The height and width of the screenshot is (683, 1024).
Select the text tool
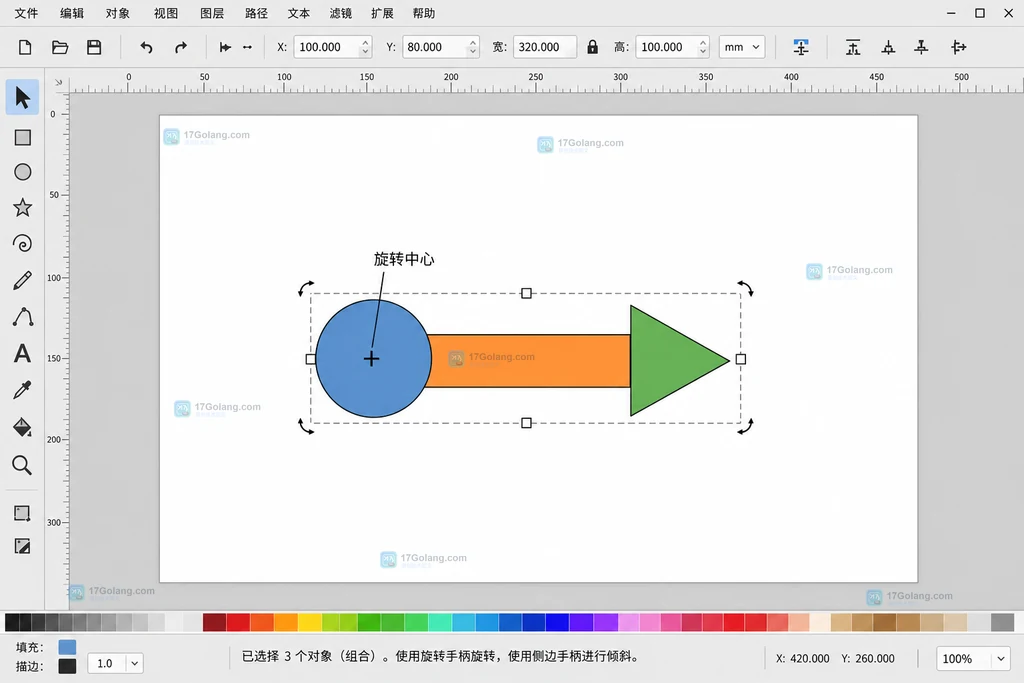click(22, 353)
